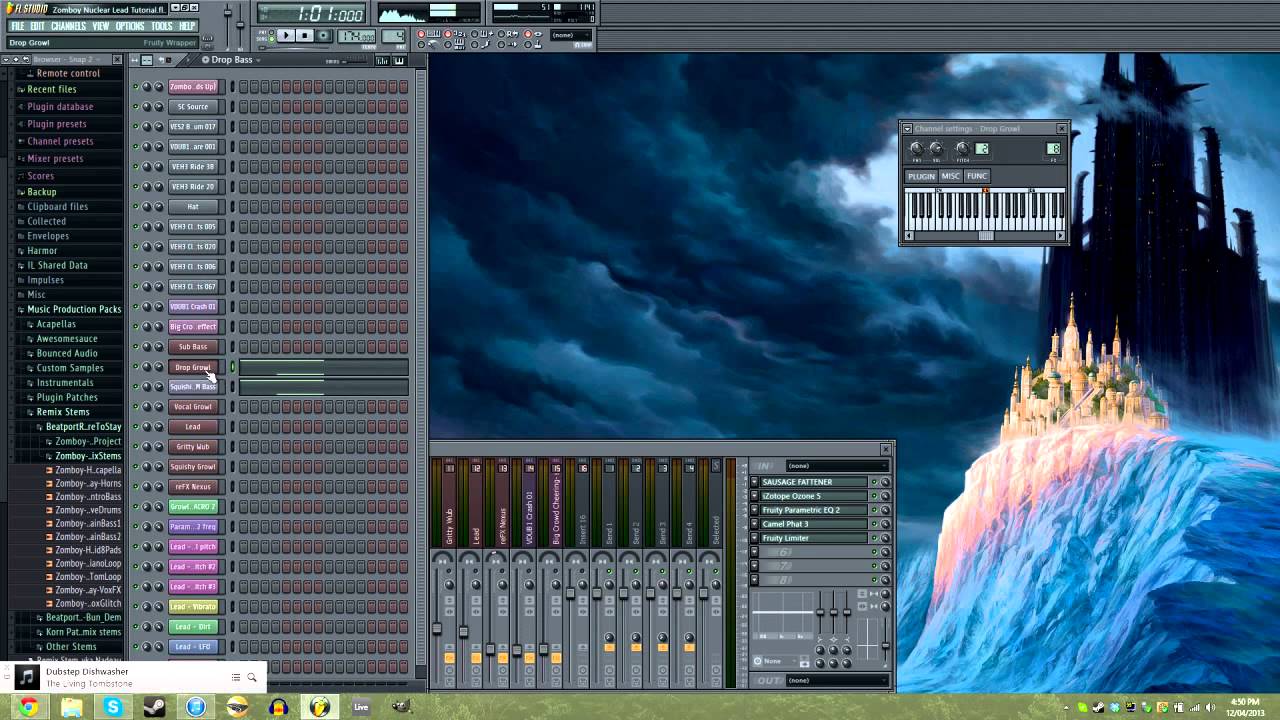The width and height of the screenshot is (1280, 720).
Task: Open keyboard editor icon in channel rack header
Action: [399, 60]
